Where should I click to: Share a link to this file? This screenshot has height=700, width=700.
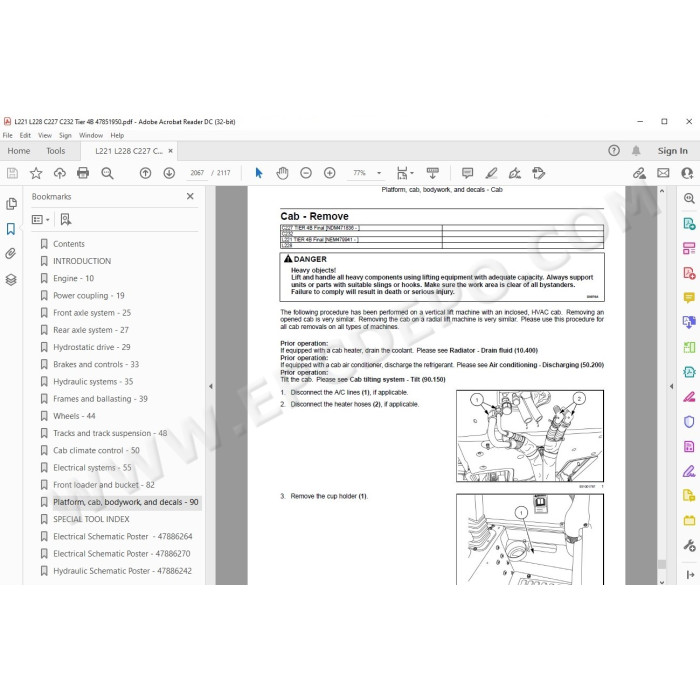pyautogui.click(x=639, y=173)
